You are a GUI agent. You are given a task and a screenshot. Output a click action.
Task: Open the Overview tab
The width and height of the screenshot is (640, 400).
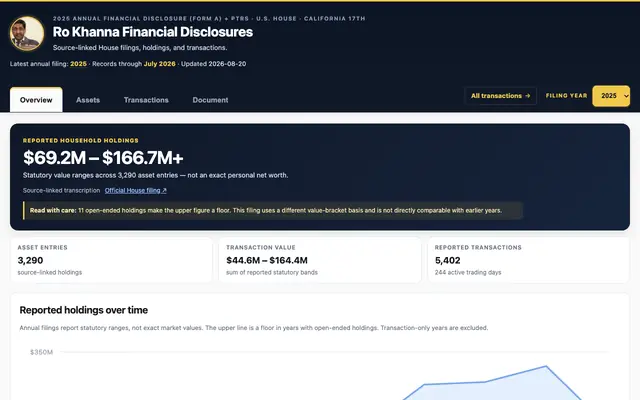[x=36, y=100]
